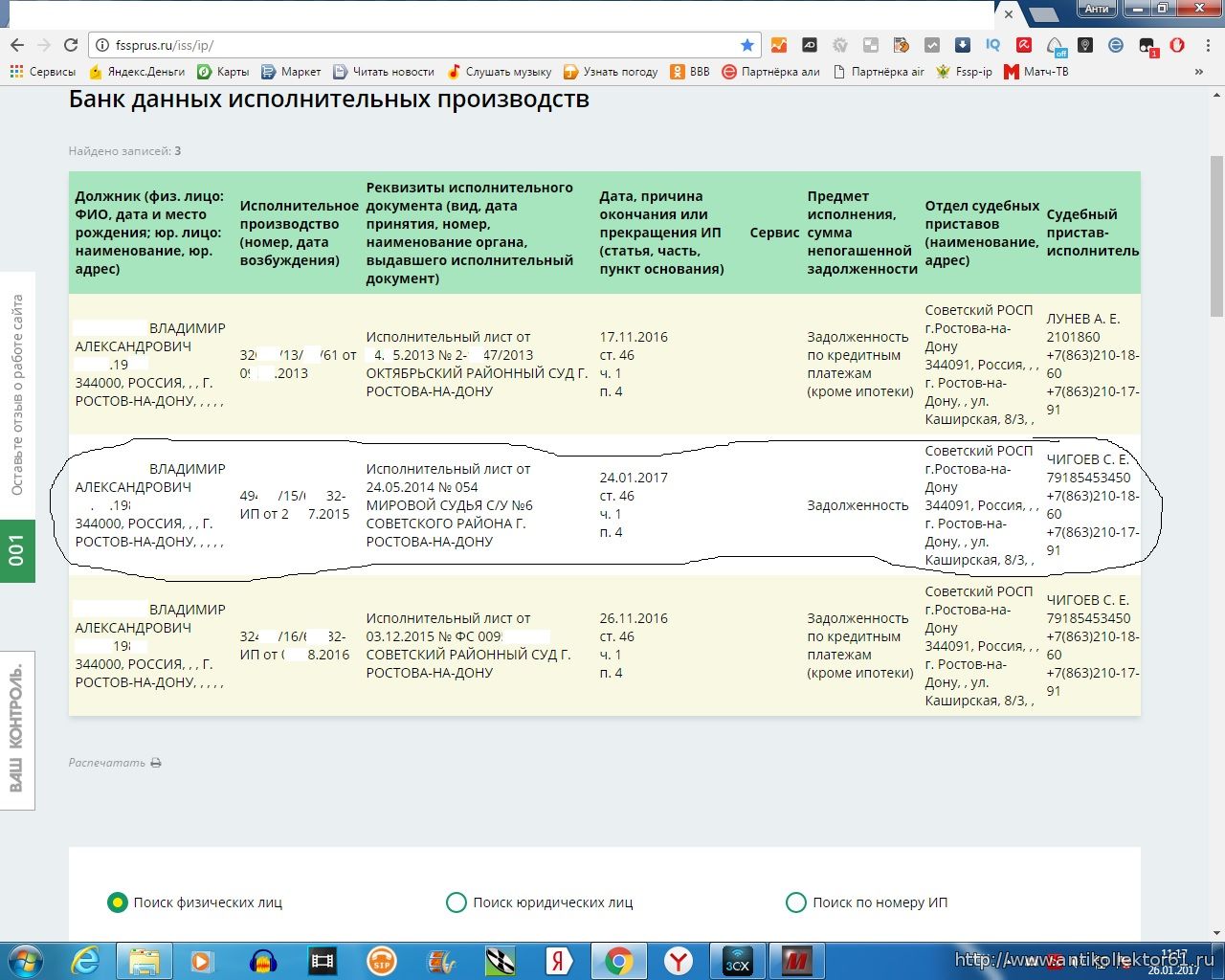Screen dimensions: 1225x980
Task: Open 3CX phone app in taskbar
Action: 738,960
